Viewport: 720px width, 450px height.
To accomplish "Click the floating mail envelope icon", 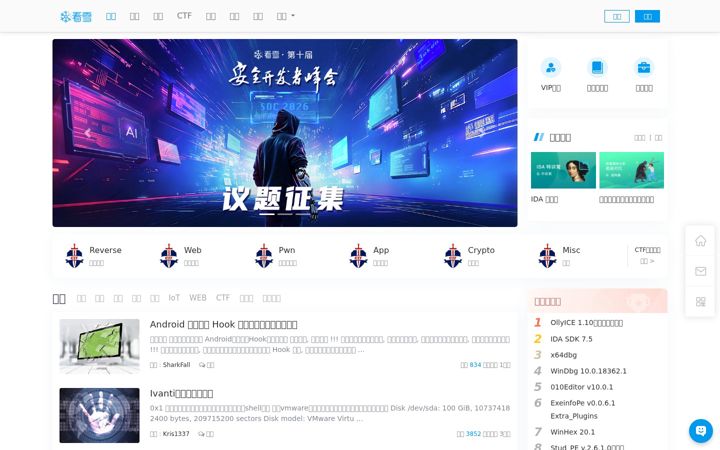I will (700, 271).
